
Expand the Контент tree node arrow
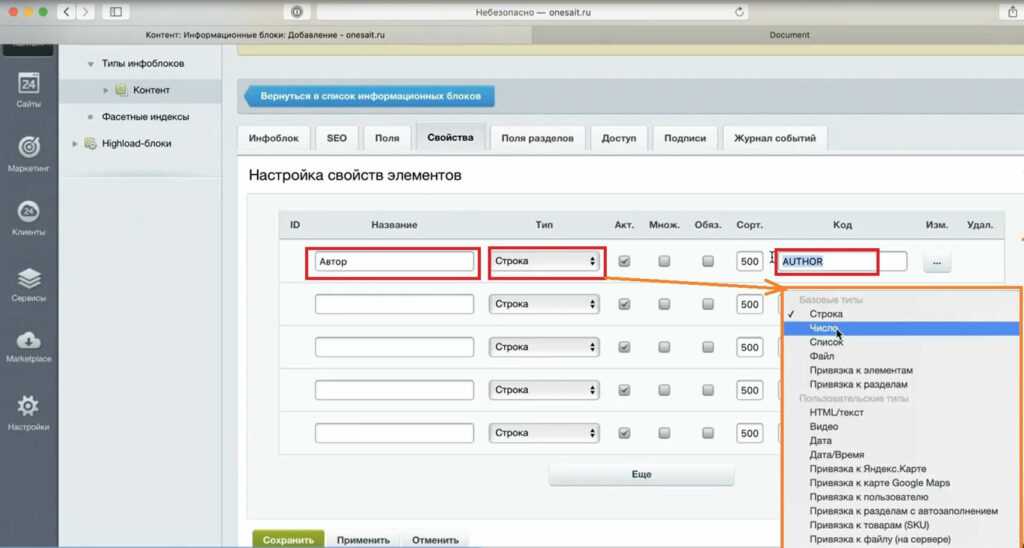[x=106, y=90]
